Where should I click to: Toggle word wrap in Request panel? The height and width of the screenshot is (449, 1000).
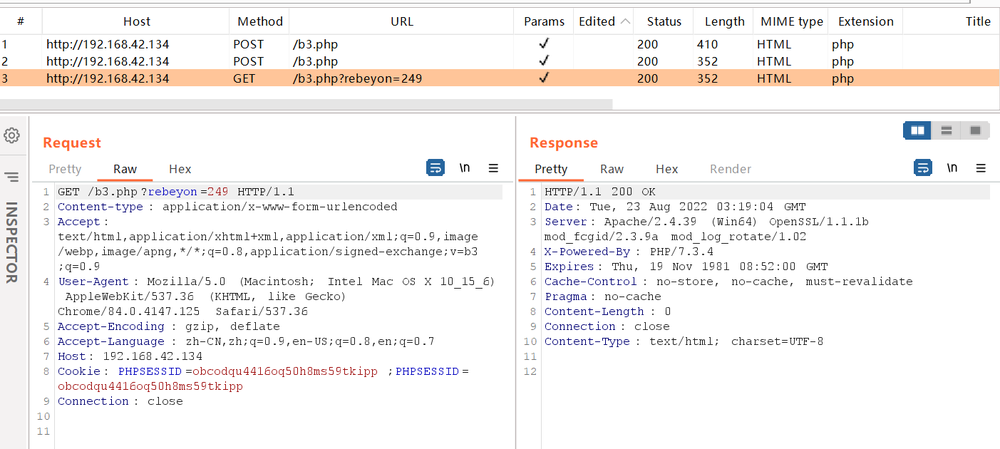tap(435, 168)
